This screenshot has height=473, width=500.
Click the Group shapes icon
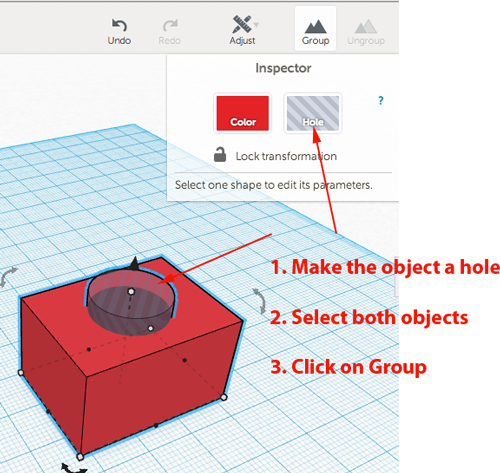click(x=315, y=27)
